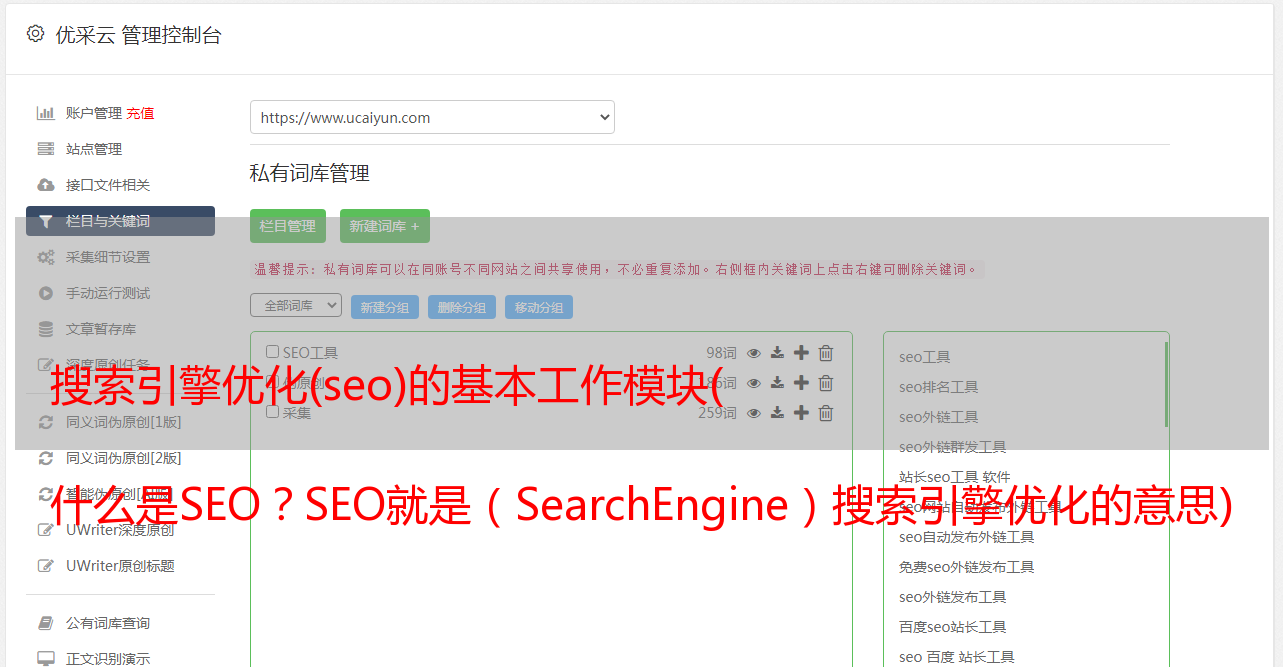This screenshot has height=667, width=1283.
Task: Select keyword '免费seo外链发布工具' in the list
Action: tap(967, 567)
